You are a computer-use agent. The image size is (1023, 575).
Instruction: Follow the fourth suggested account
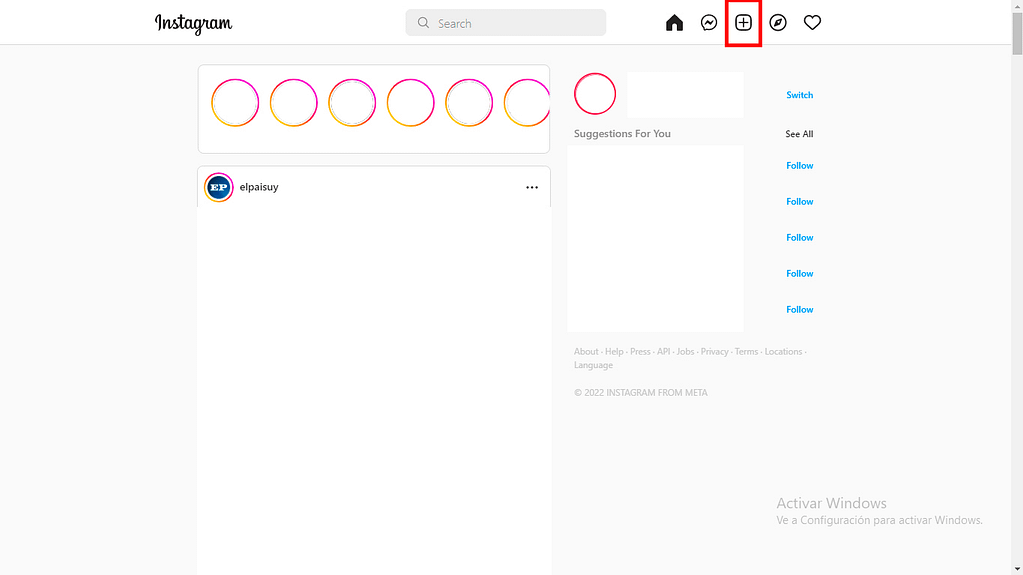(x=799, y=273)
